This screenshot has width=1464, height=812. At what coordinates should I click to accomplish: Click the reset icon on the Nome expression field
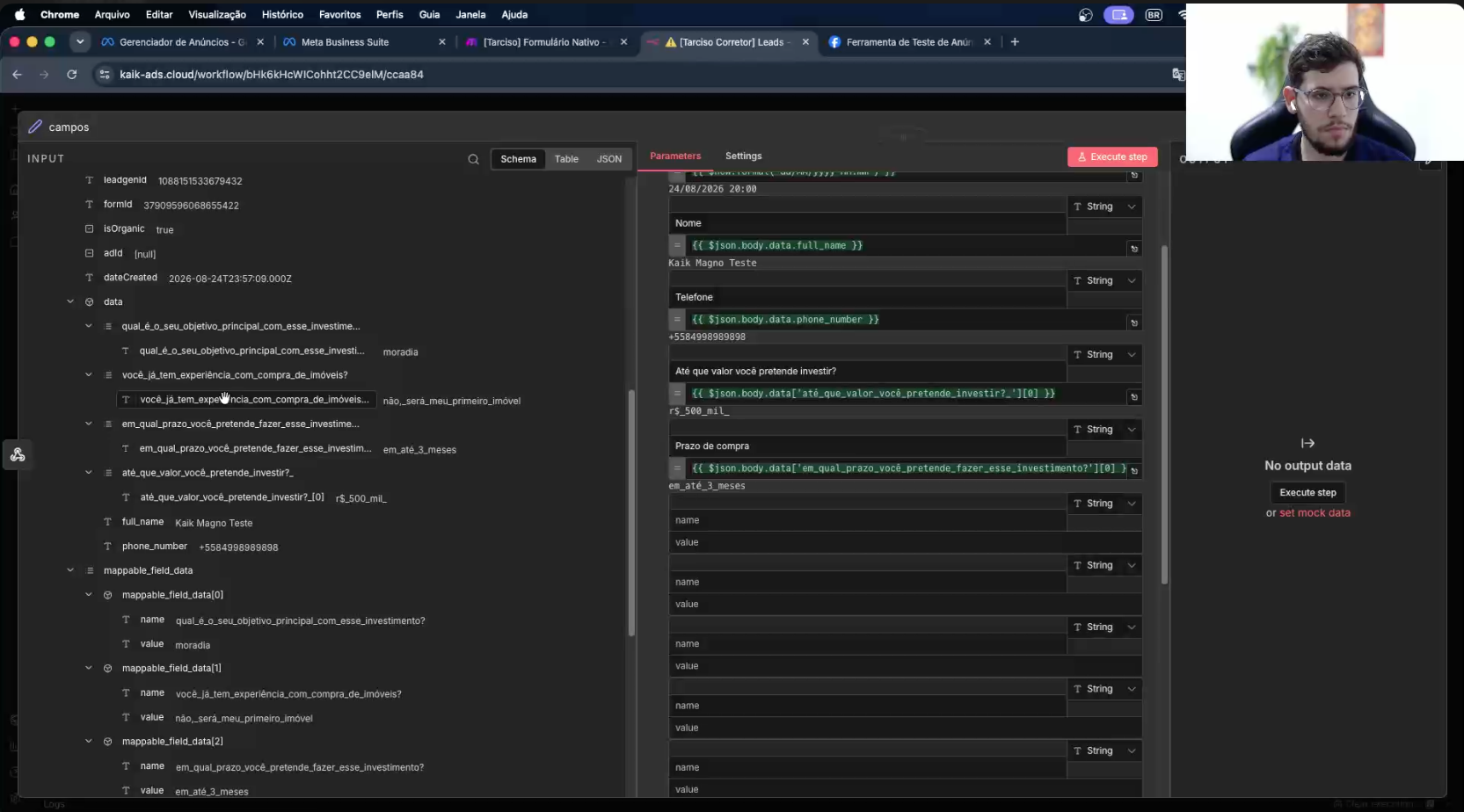point(1134,249)
